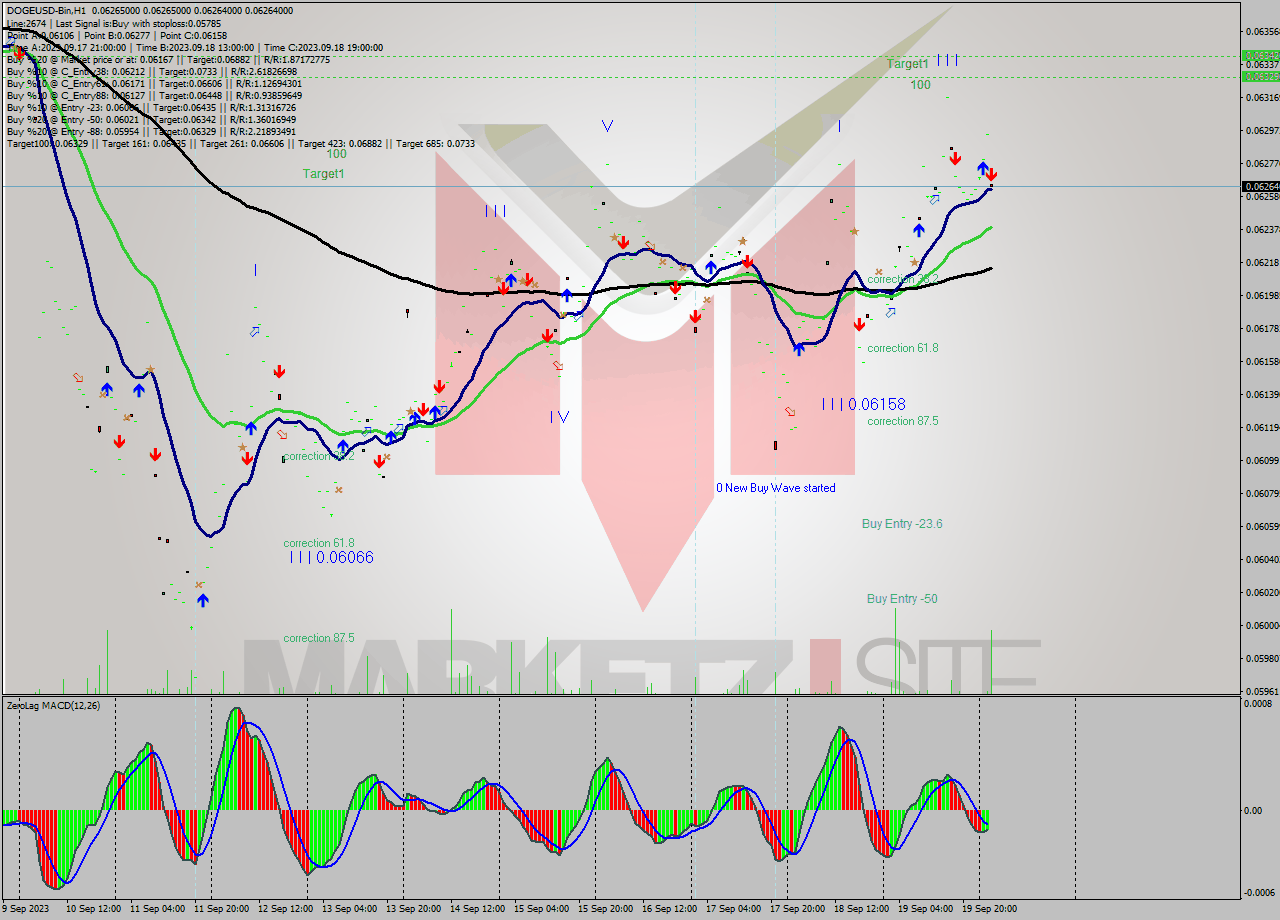The height and width of the screenshot is (920, 1280).
Task: Click the Time A / Time B / Time C line
Action: click(194, 47)
